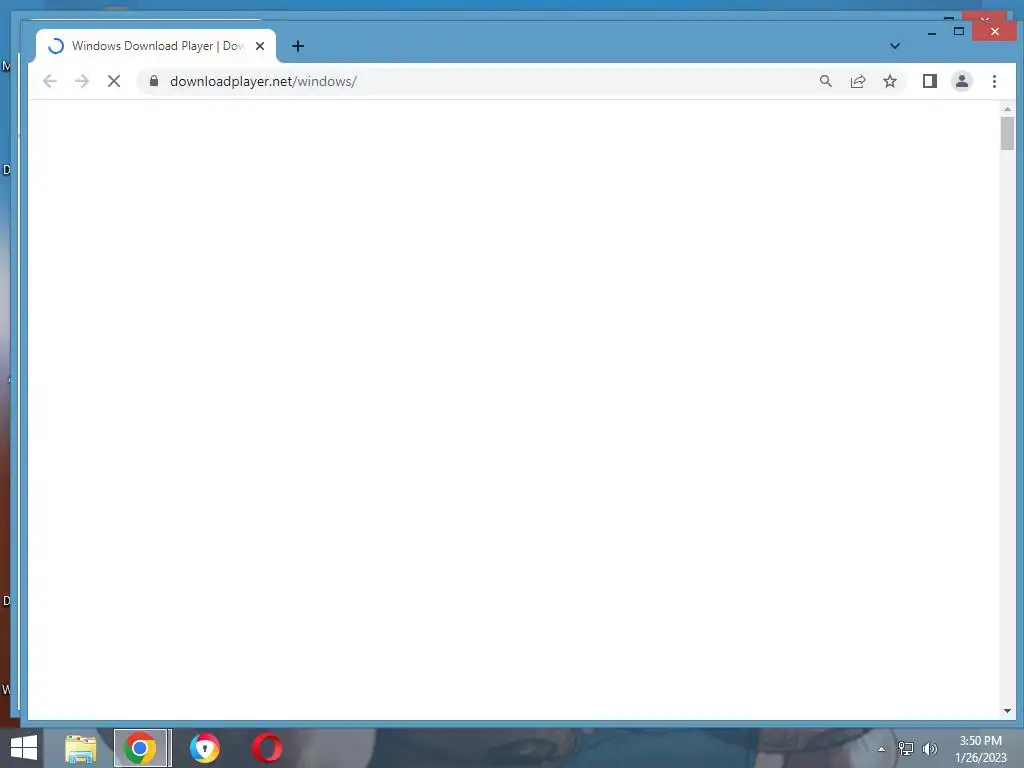
Task: Click the scrollbar up arrow
Action: tap(1007, 109)
